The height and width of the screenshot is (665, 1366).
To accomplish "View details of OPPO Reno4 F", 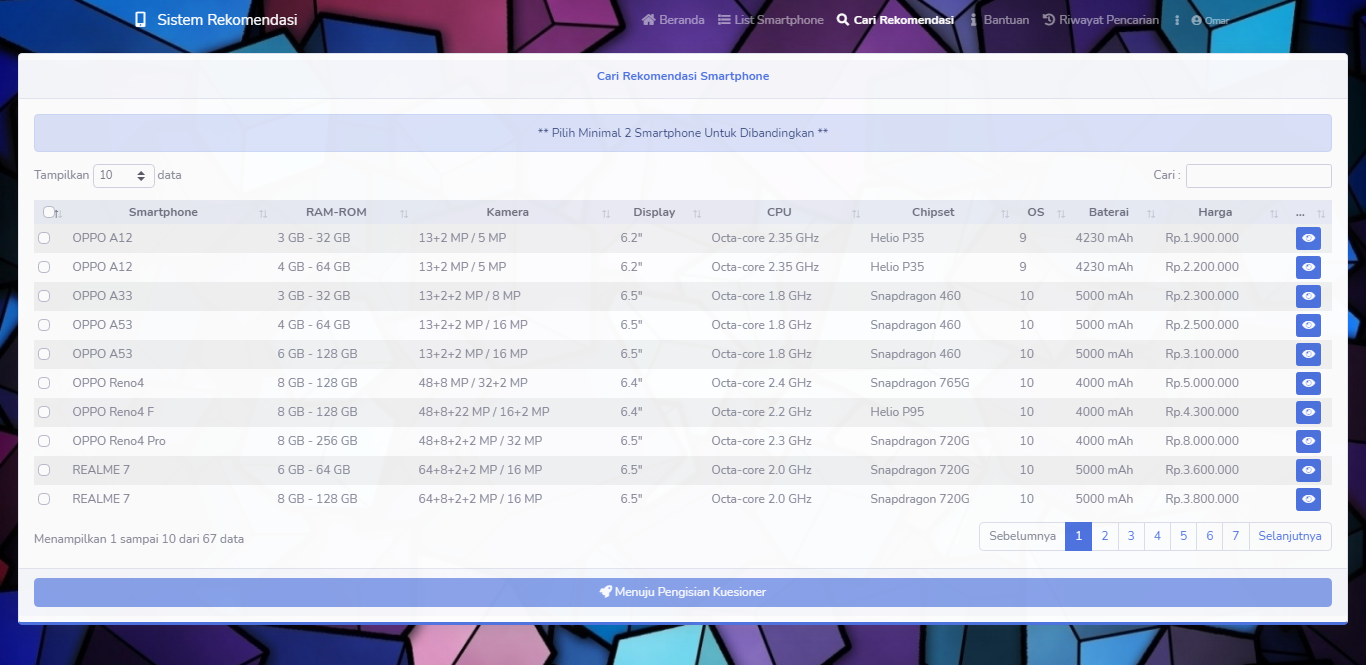I will point(1308,412).
